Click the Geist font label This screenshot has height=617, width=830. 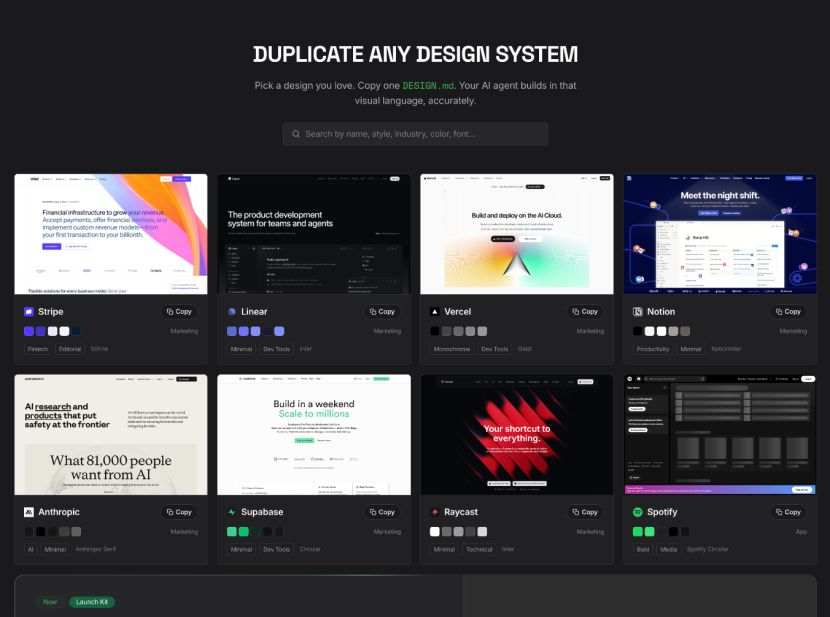coord(525,349)
